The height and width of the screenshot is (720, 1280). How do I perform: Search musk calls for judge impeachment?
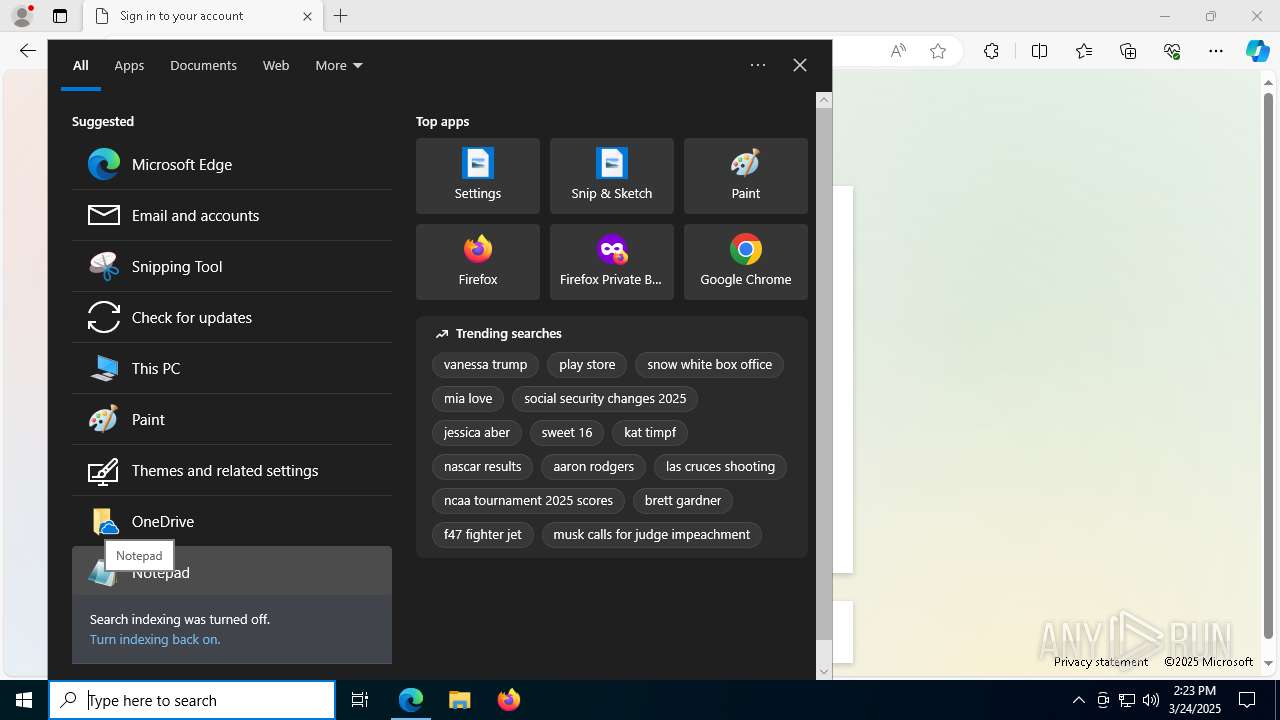pos(651,535)
